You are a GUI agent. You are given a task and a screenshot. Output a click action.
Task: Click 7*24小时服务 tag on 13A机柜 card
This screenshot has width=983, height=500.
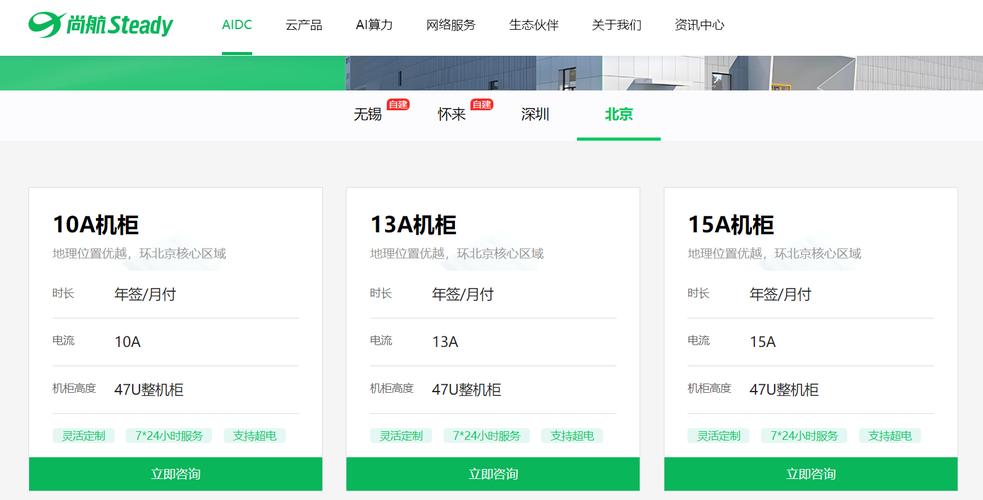coord(486,435)
